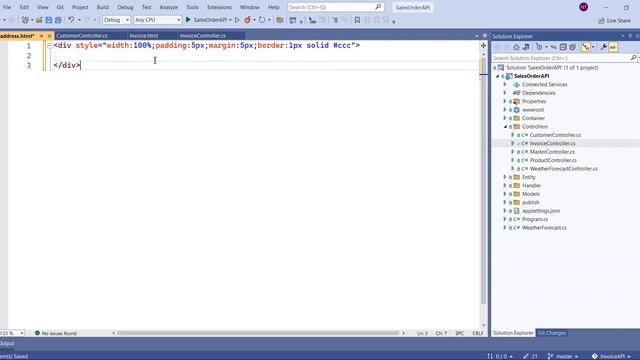
Task: Click the split editor plus icon
Action: tap(483, 46)
